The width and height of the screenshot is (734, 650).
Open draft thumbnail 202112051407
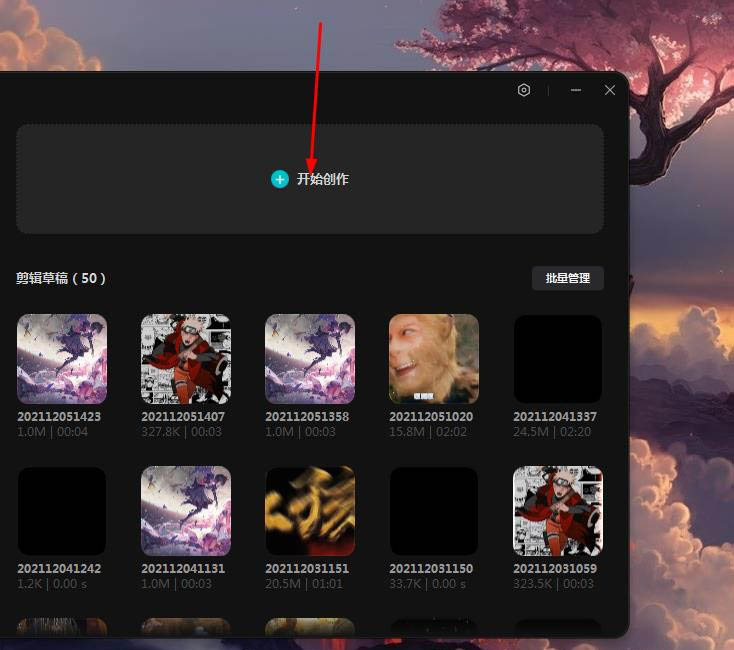click(x=186, y=359)
